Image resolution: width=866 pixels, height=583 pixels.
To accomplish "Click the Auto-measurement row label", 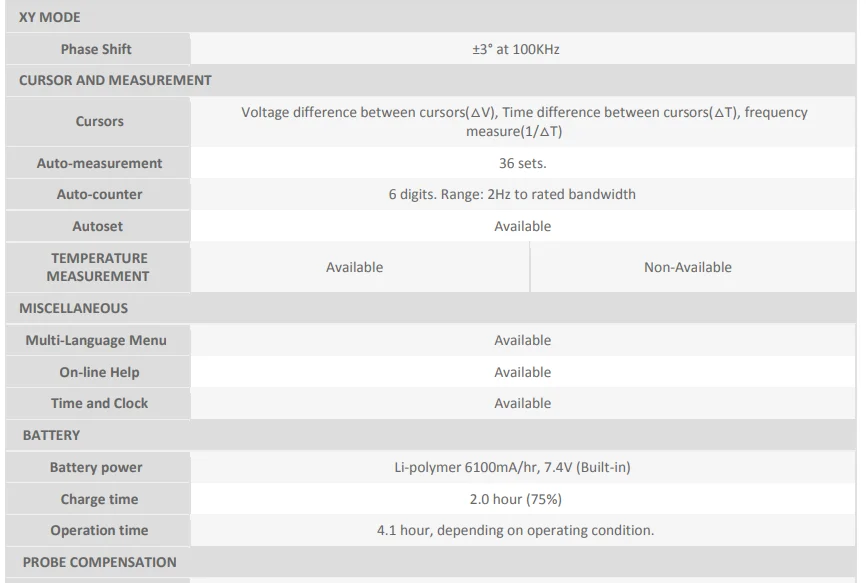I will (99, 163).
